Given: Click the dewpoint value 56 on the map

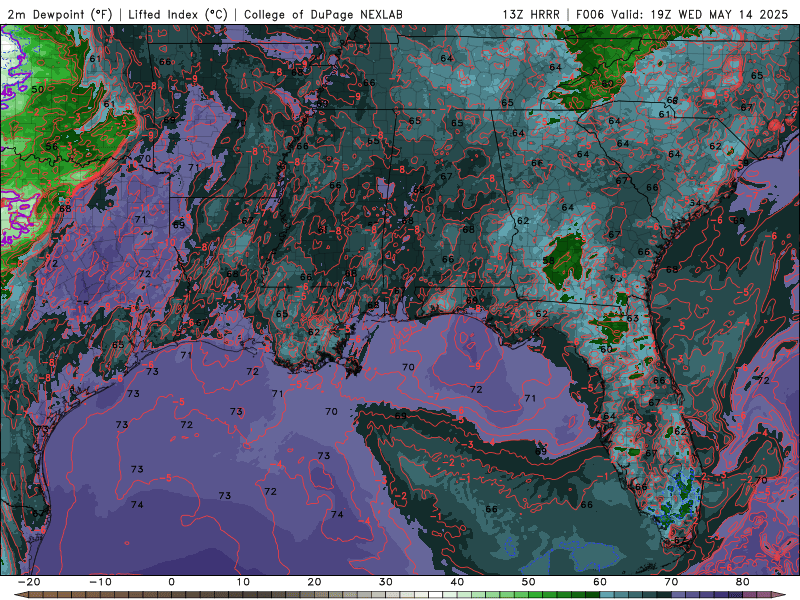Looking at the screenshot, I should pyautogui.click(x=52, y=146).
